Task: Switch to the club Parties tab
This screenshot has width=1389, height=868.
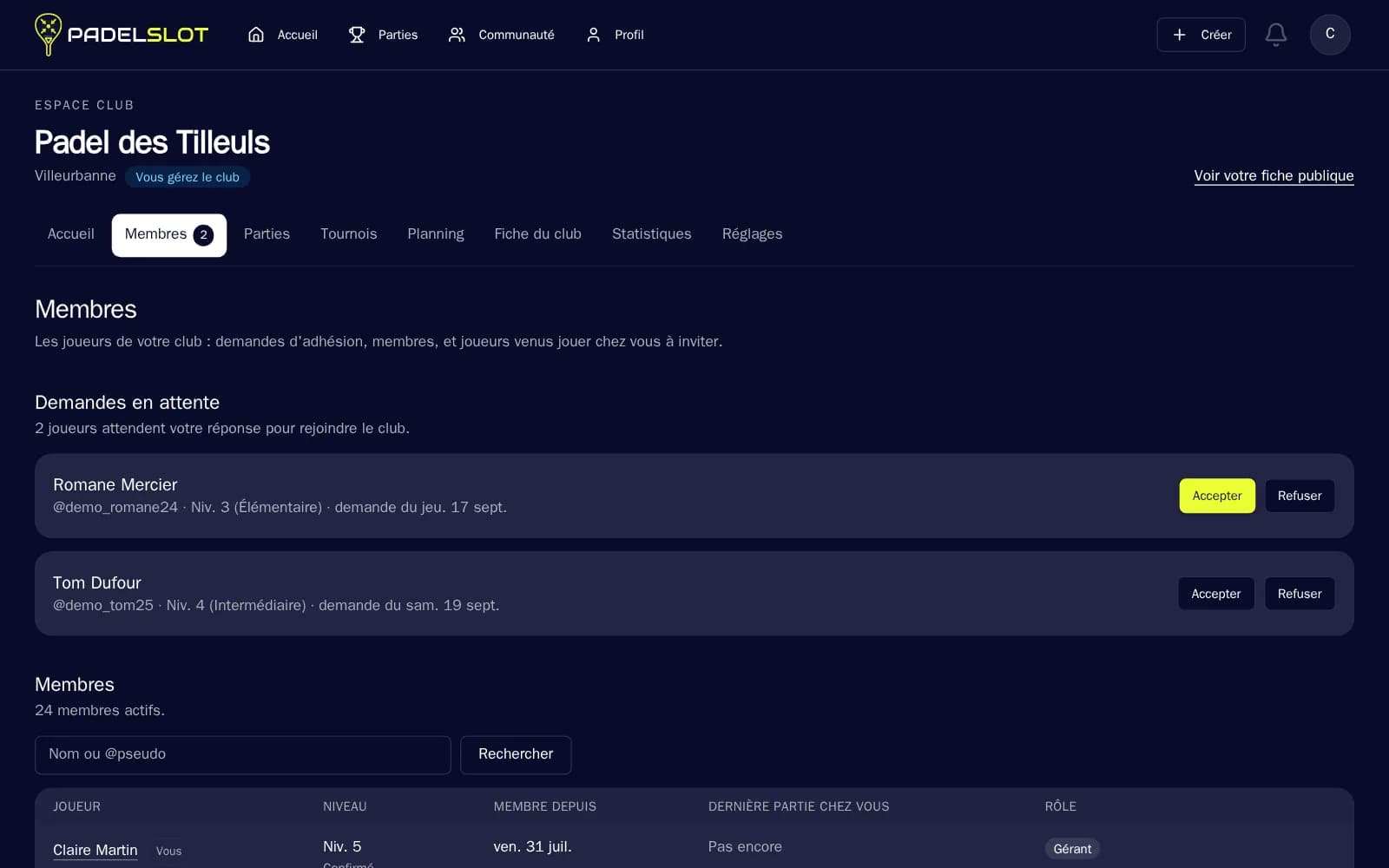Action: click(267, 234)
